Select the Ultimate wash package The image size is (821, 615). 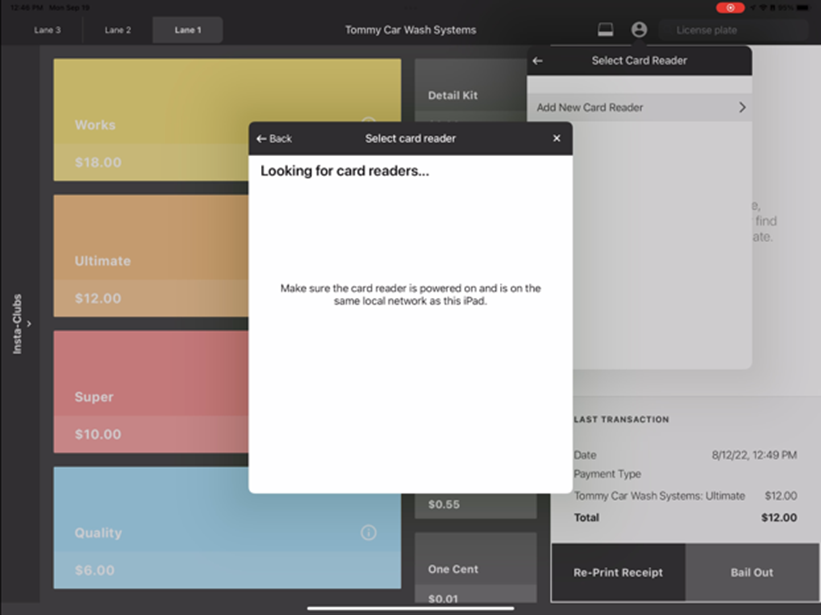click(x=151, y=256)
